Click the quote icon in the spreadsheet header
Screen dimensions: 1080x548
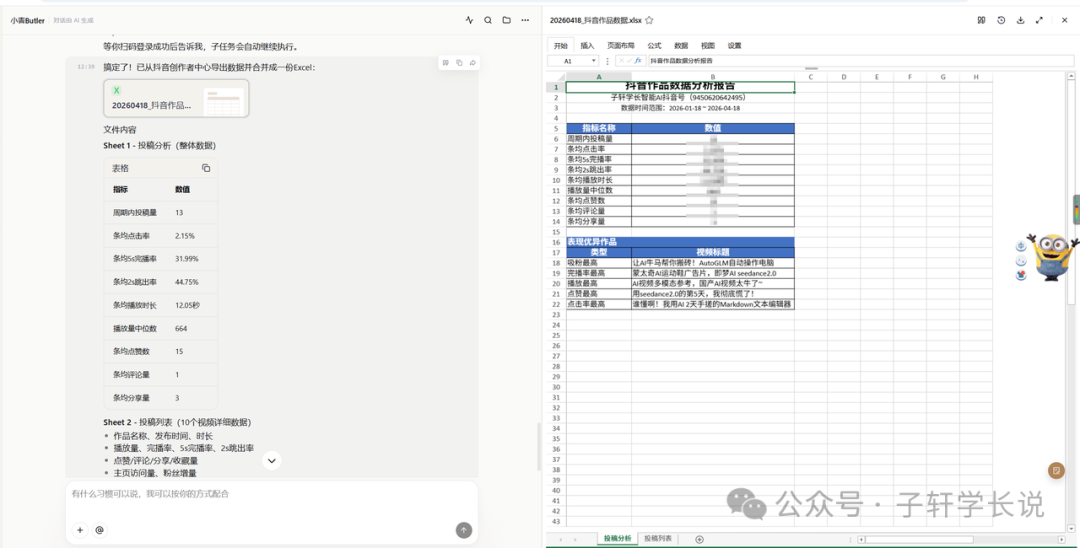(x=982, y=21)
